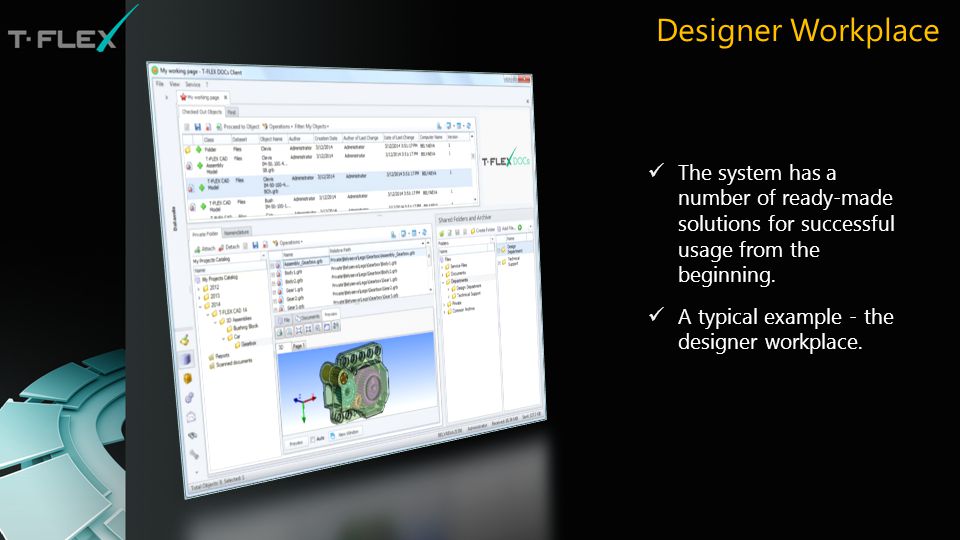The height and width of the screenshot is (540, 960).
Task: Collapse Departments folder in shared tree
Action: tap(443, 281)
